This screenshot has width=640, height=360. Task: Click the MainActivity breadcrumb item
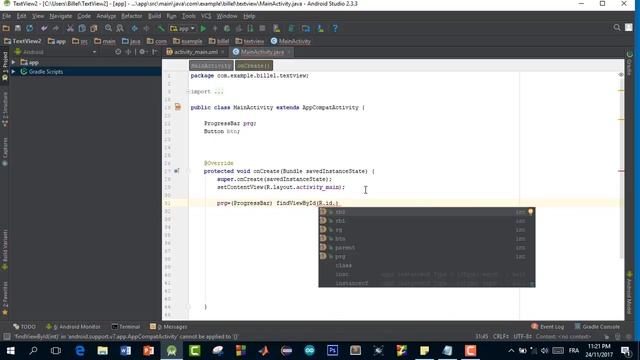coord(291,41)
